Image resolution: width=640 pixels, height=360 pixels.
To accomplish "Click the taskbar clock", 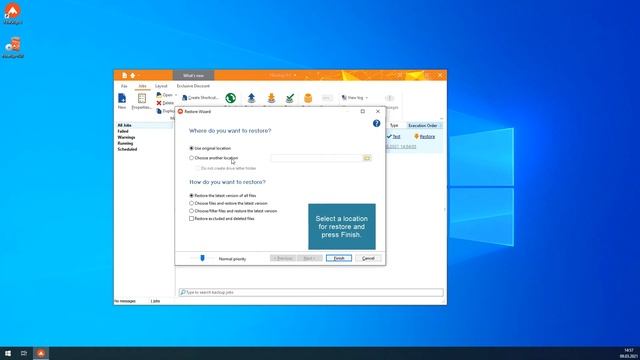I will [x=629, y=353].
